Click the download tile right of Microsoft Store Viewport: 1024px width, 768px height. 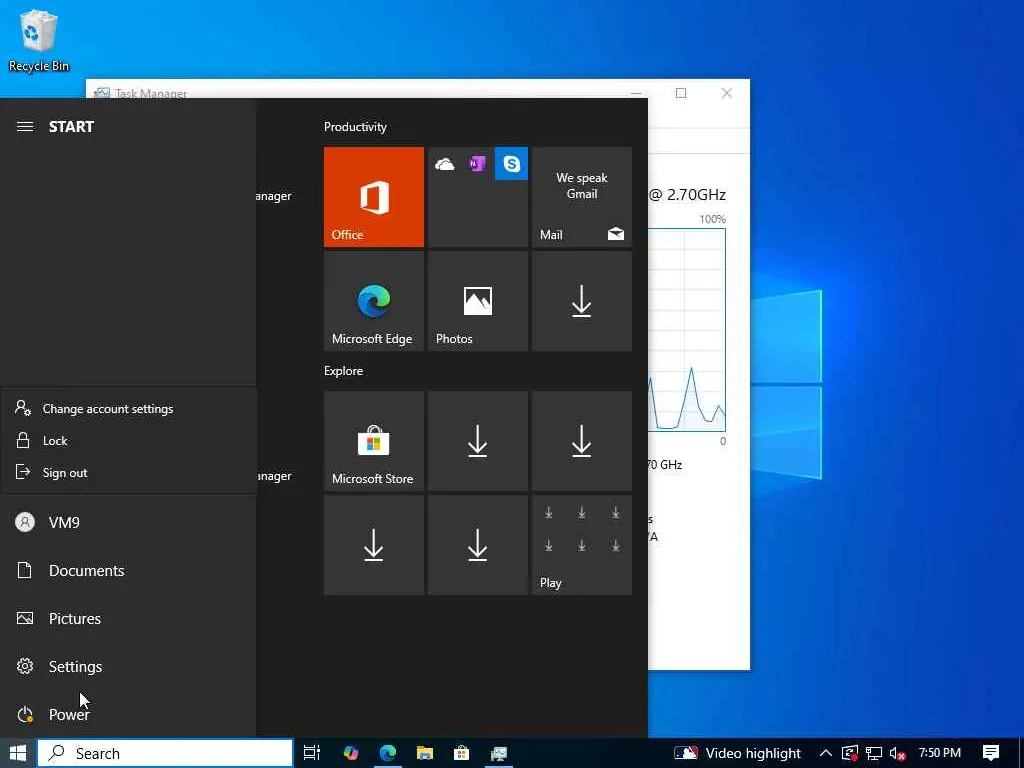point(478,441)
